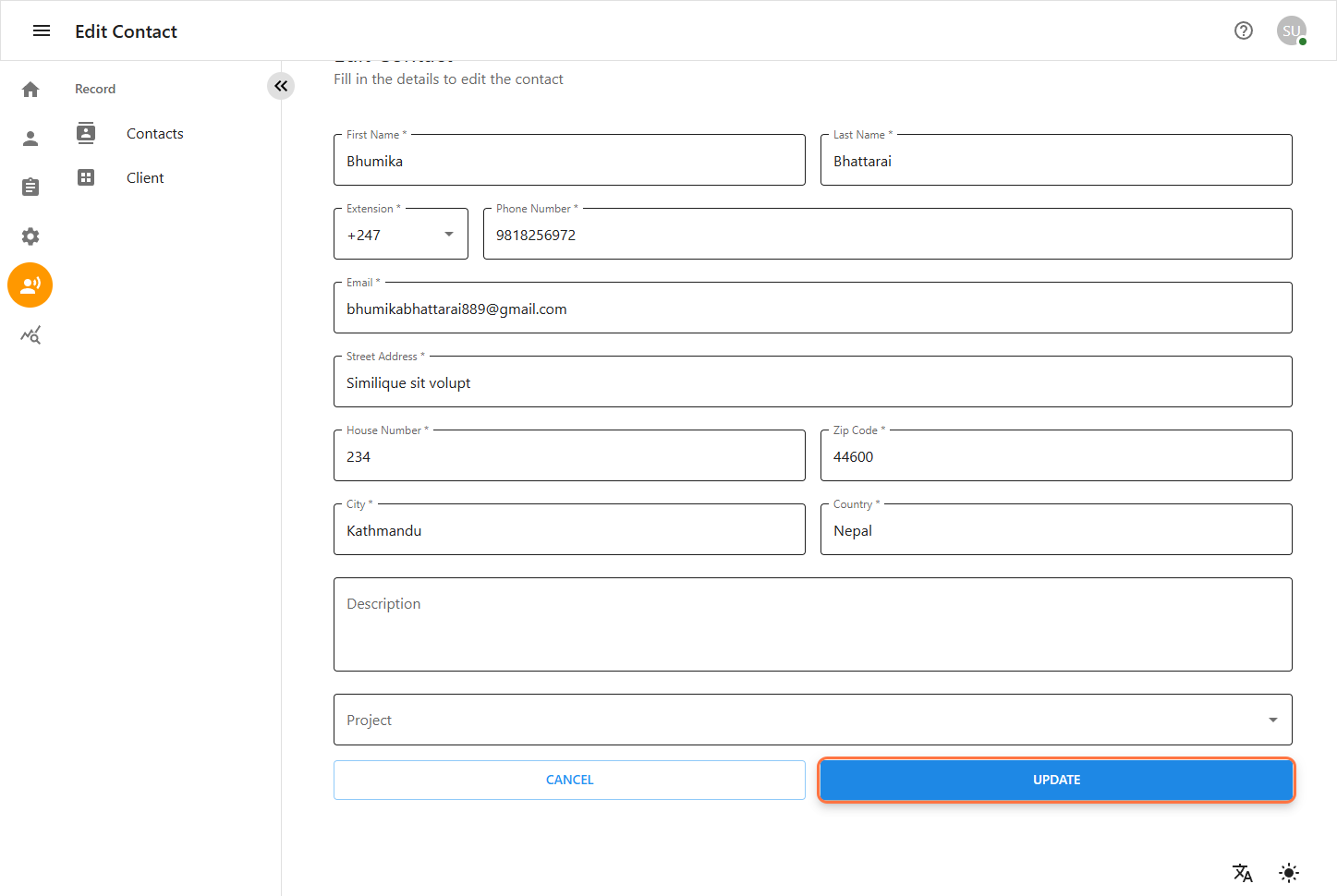Open the person profile sidebar icon

30,139
